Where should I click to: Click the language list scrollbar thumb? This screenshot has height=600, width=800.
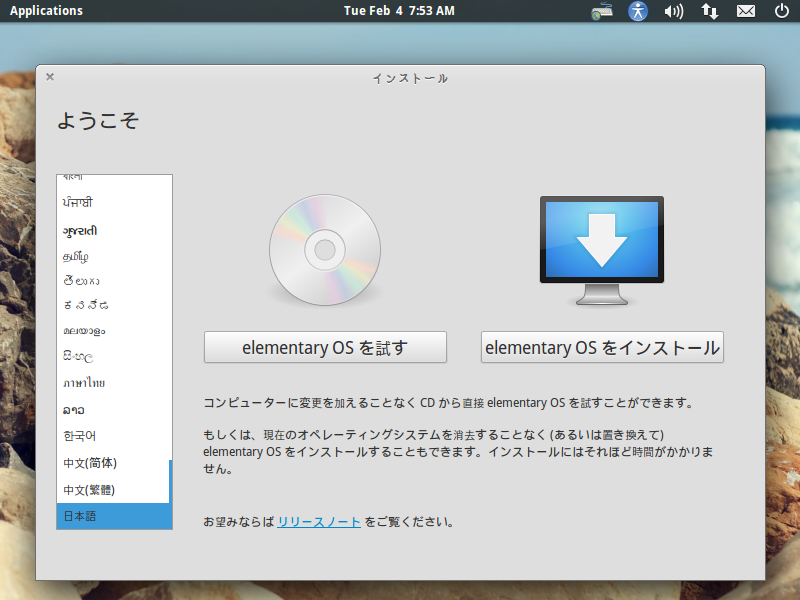(170, 494)
